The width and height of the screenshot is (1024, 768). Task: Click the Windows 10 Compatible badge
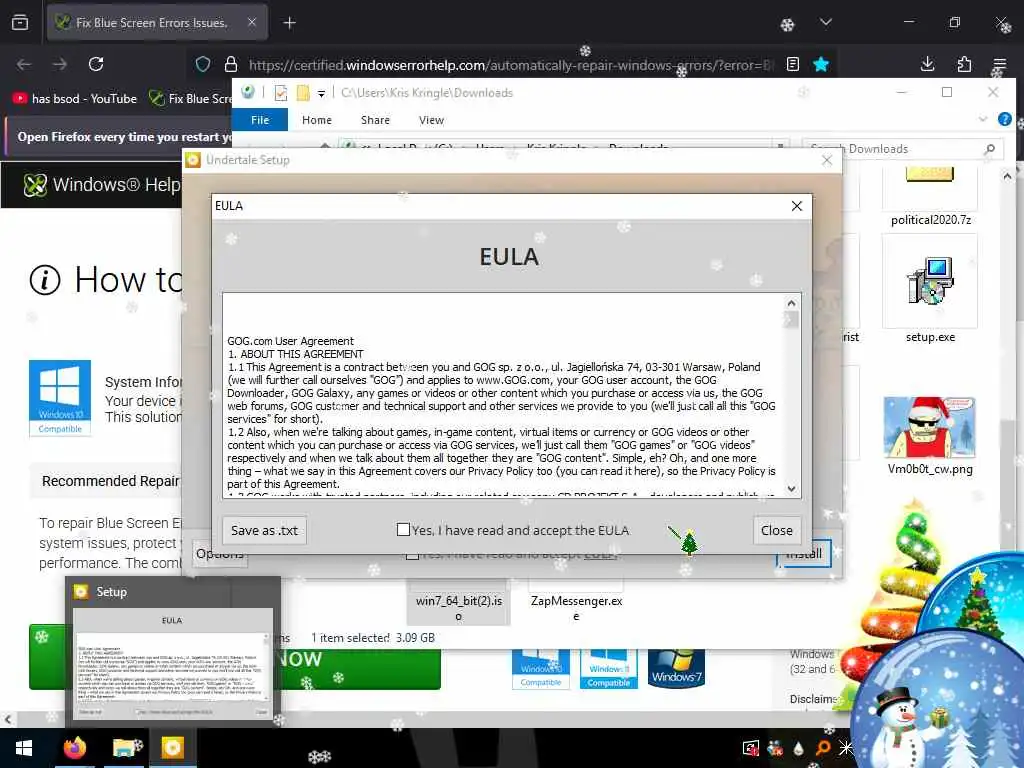(x=60, y=398)
